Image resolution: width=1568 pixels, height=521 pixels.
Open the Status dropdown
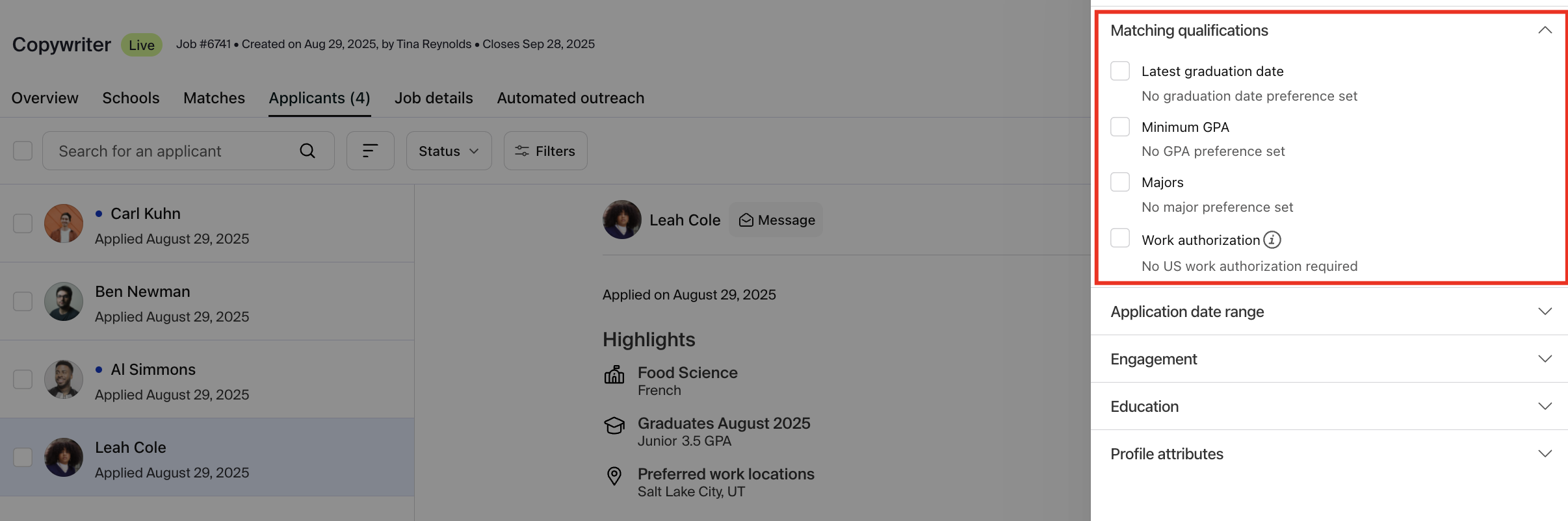[449, 151]
